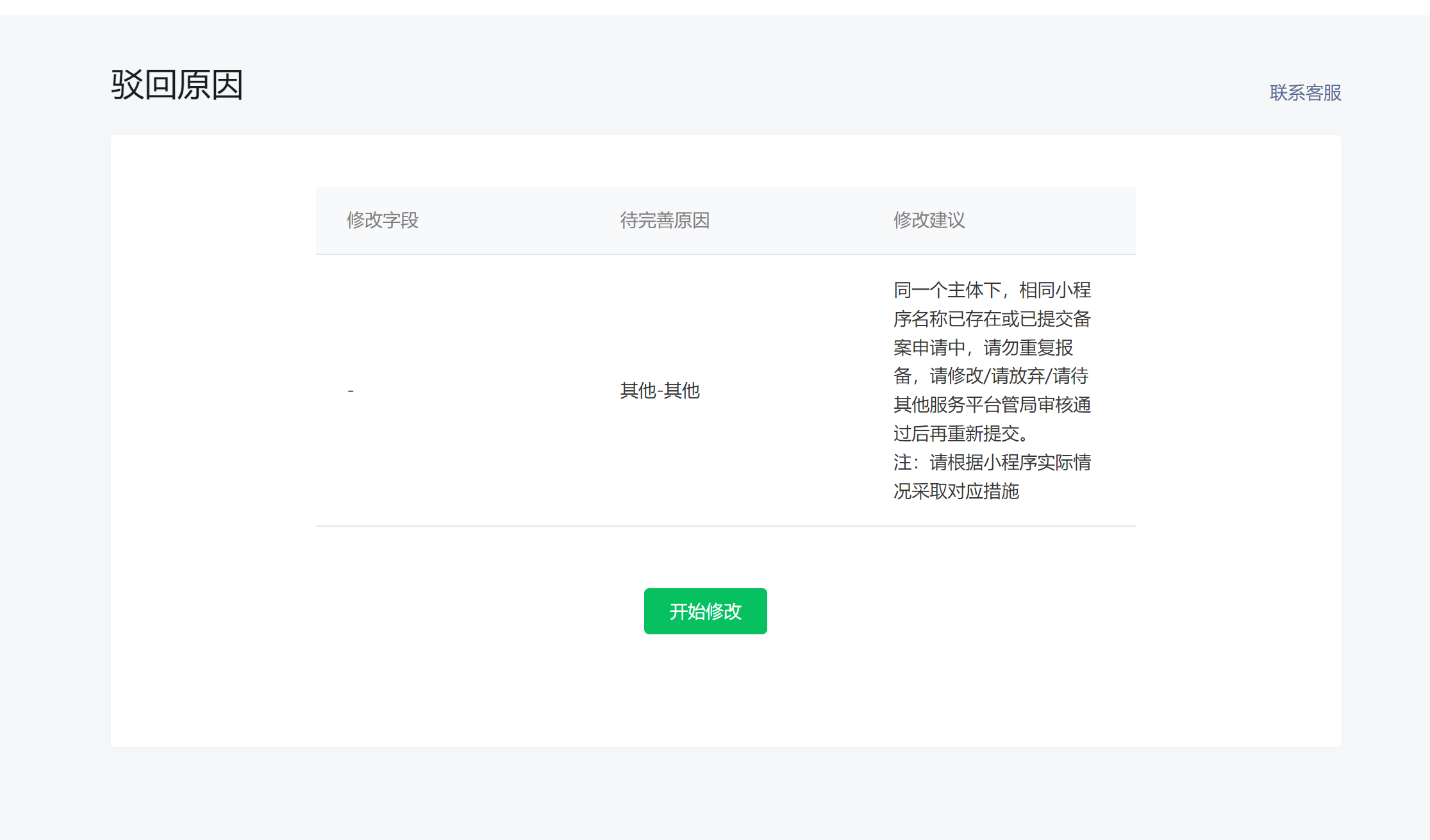Click 原因 in 待完善原因 header
This screenshot has width=1430, height=840.
click(x=692, y=220)
